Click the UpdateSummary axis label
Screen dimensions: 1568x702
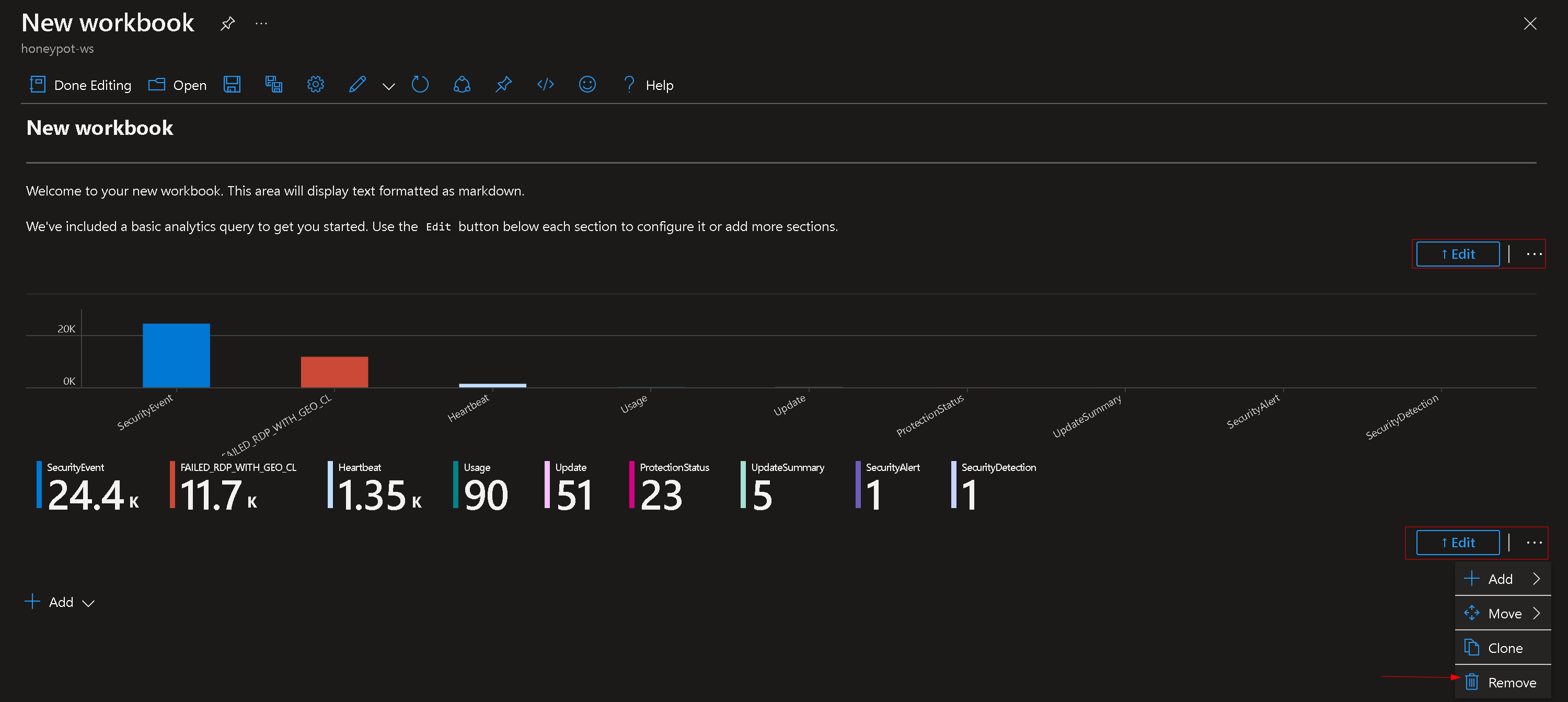click(x=1087, y=416)
